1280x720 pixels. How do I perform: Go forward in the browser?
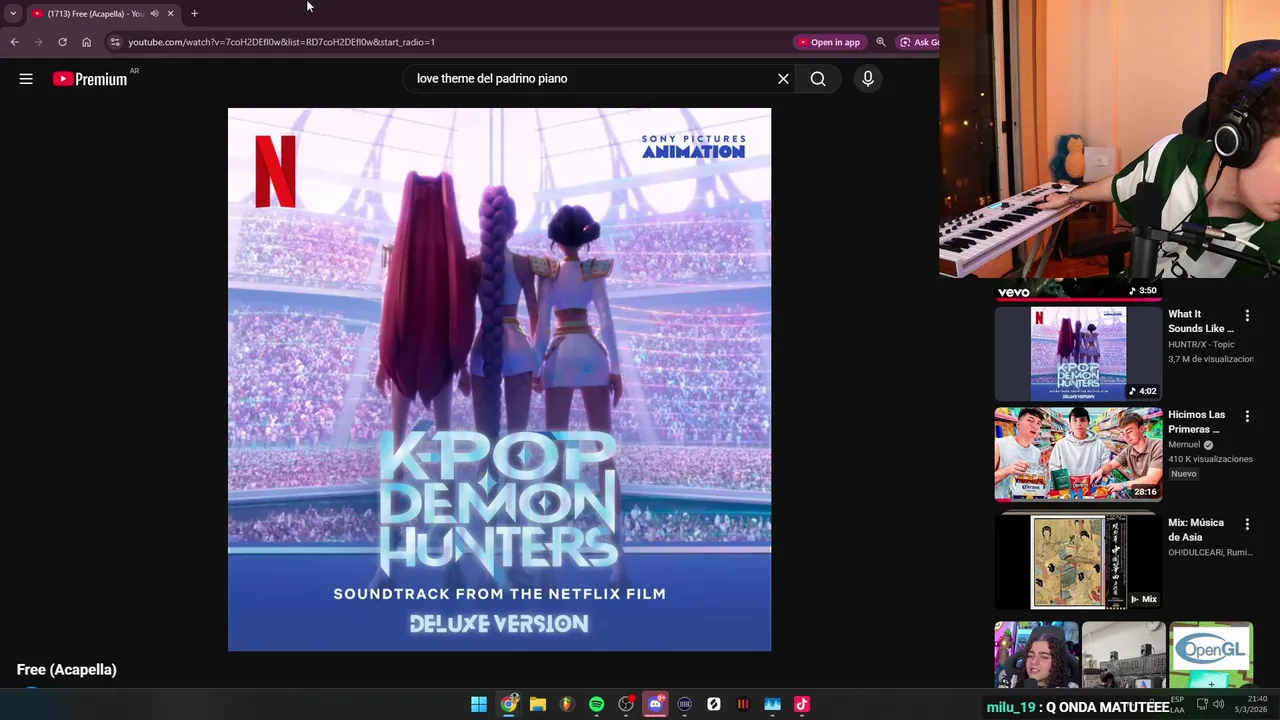[38, 42]
